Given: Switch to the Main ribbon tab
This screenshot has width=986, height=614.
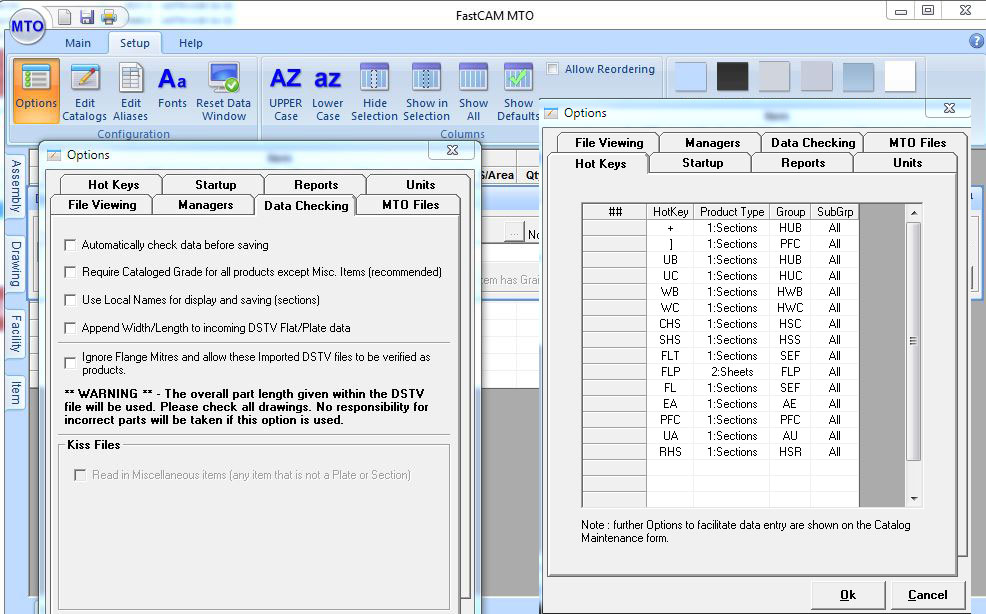Looking at the screenshot, I should point(78,43).
